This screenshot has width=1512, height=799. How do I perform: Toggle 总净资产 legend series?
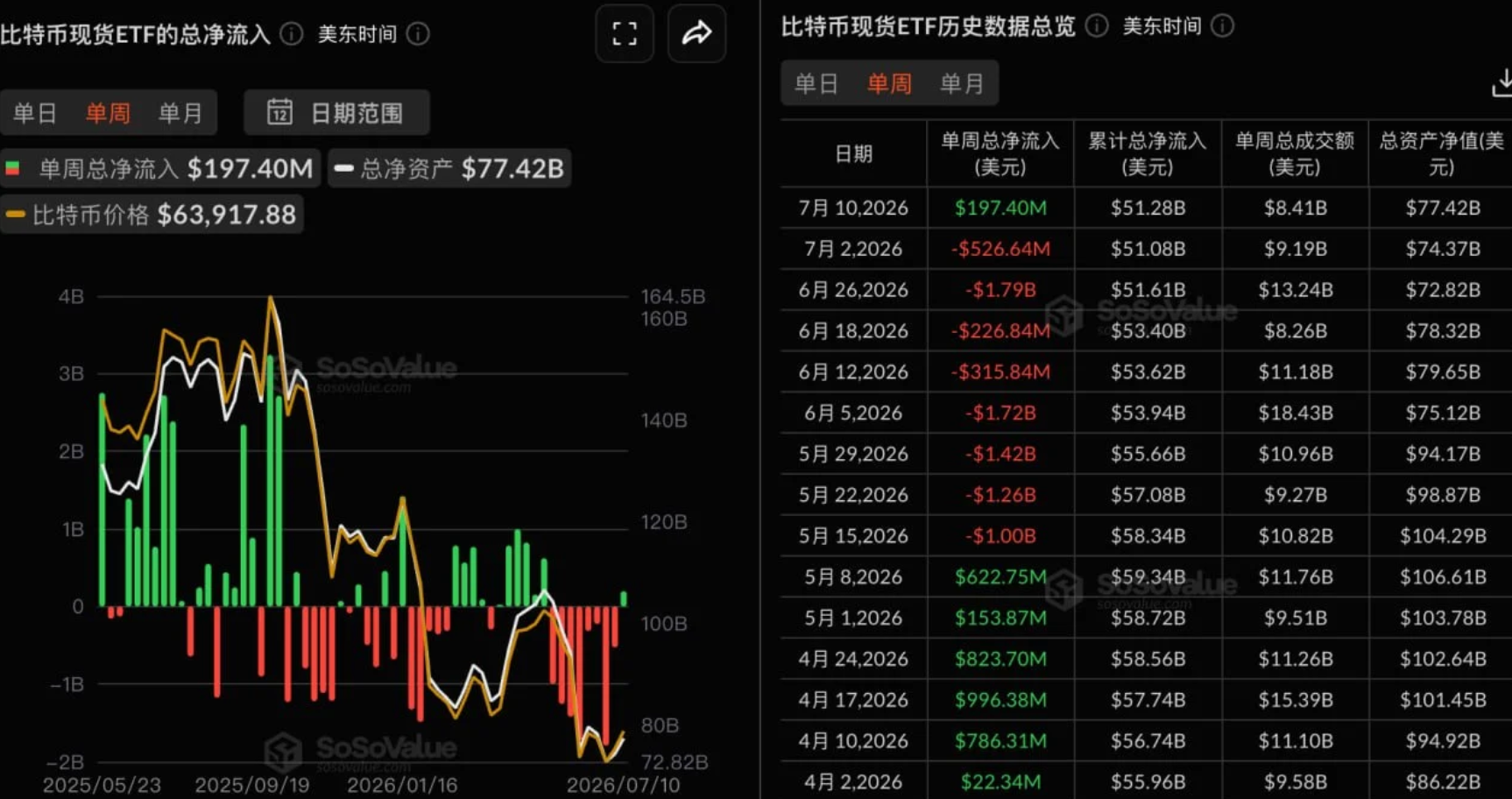click(449, 168)
